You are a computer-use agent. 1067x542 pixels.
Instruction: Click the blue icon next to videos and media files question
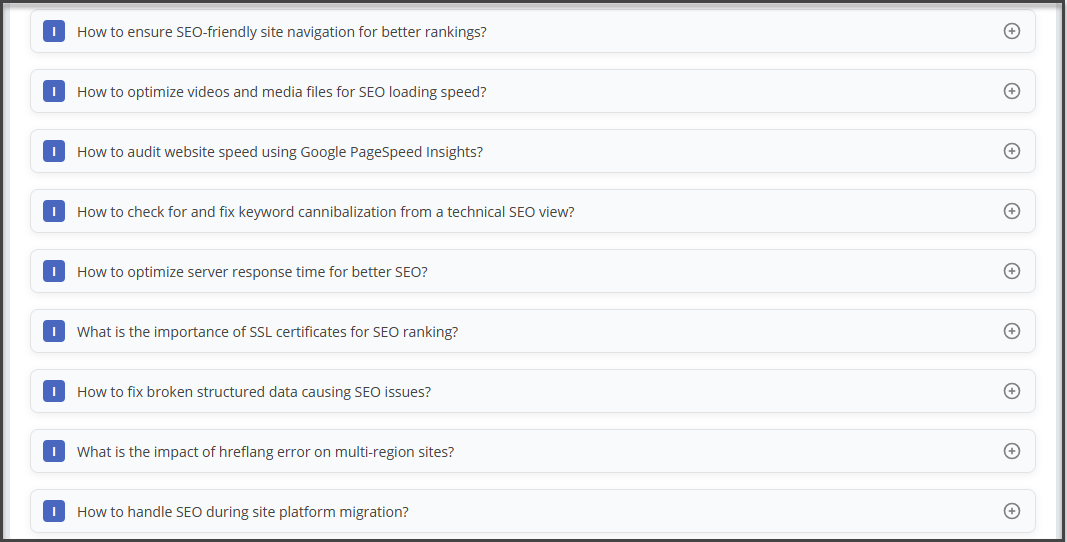coord(54,91)
